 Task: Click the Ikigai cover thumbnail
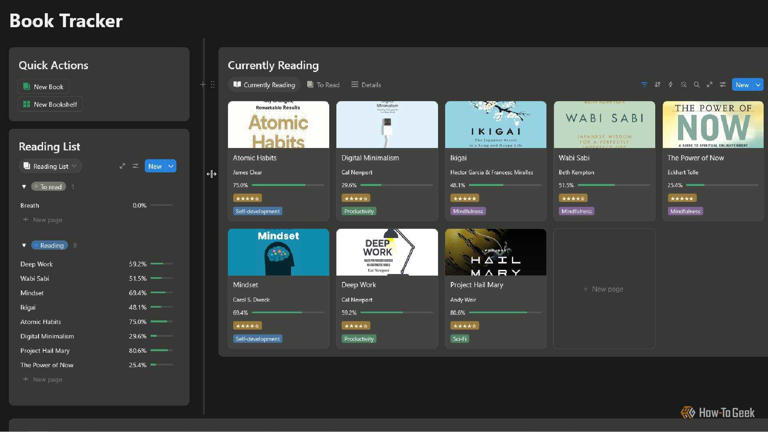[496, 124]
